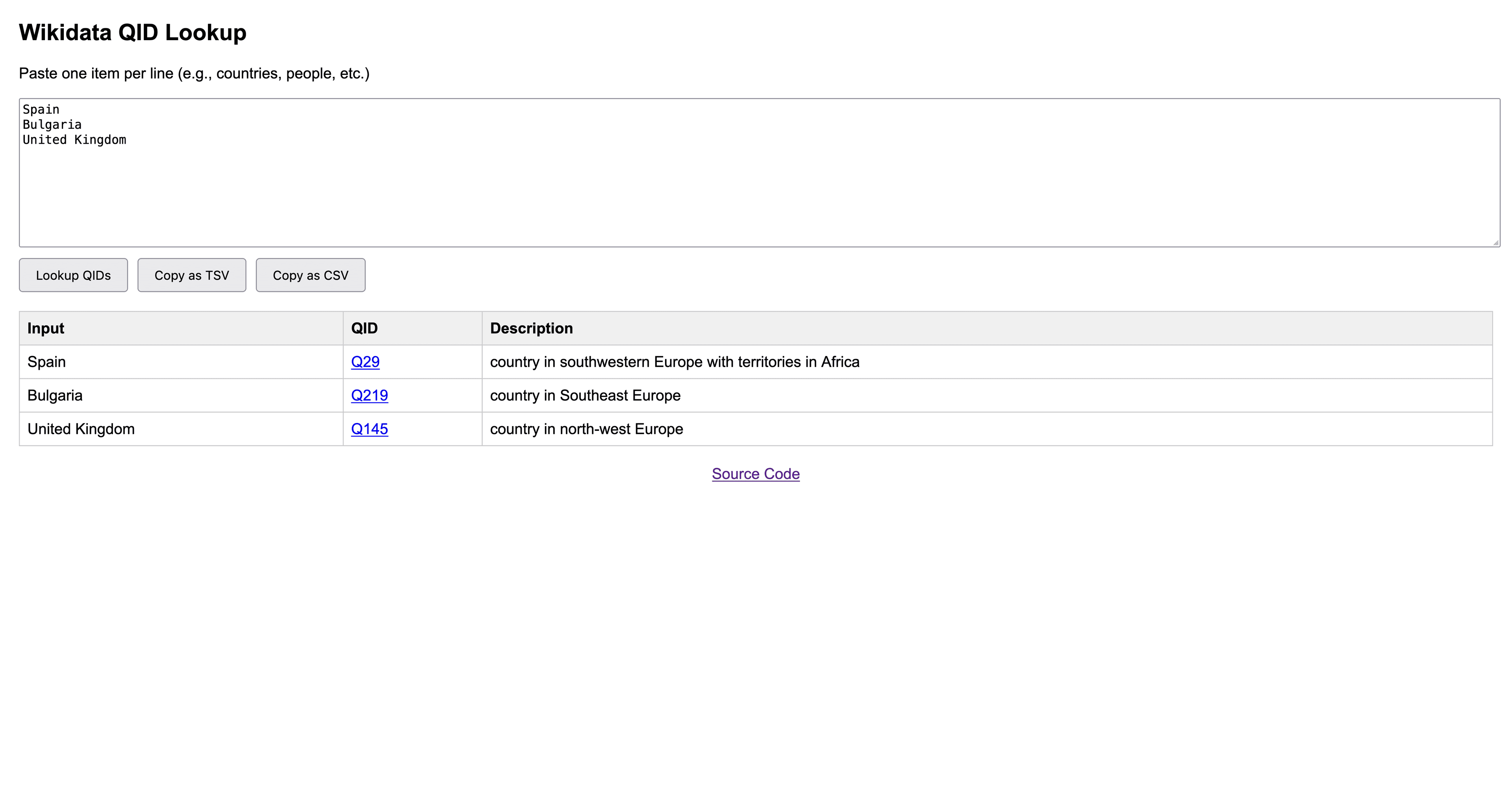Click the QID column header
This screenshot has width=1512, height=794.
point(364,328)
